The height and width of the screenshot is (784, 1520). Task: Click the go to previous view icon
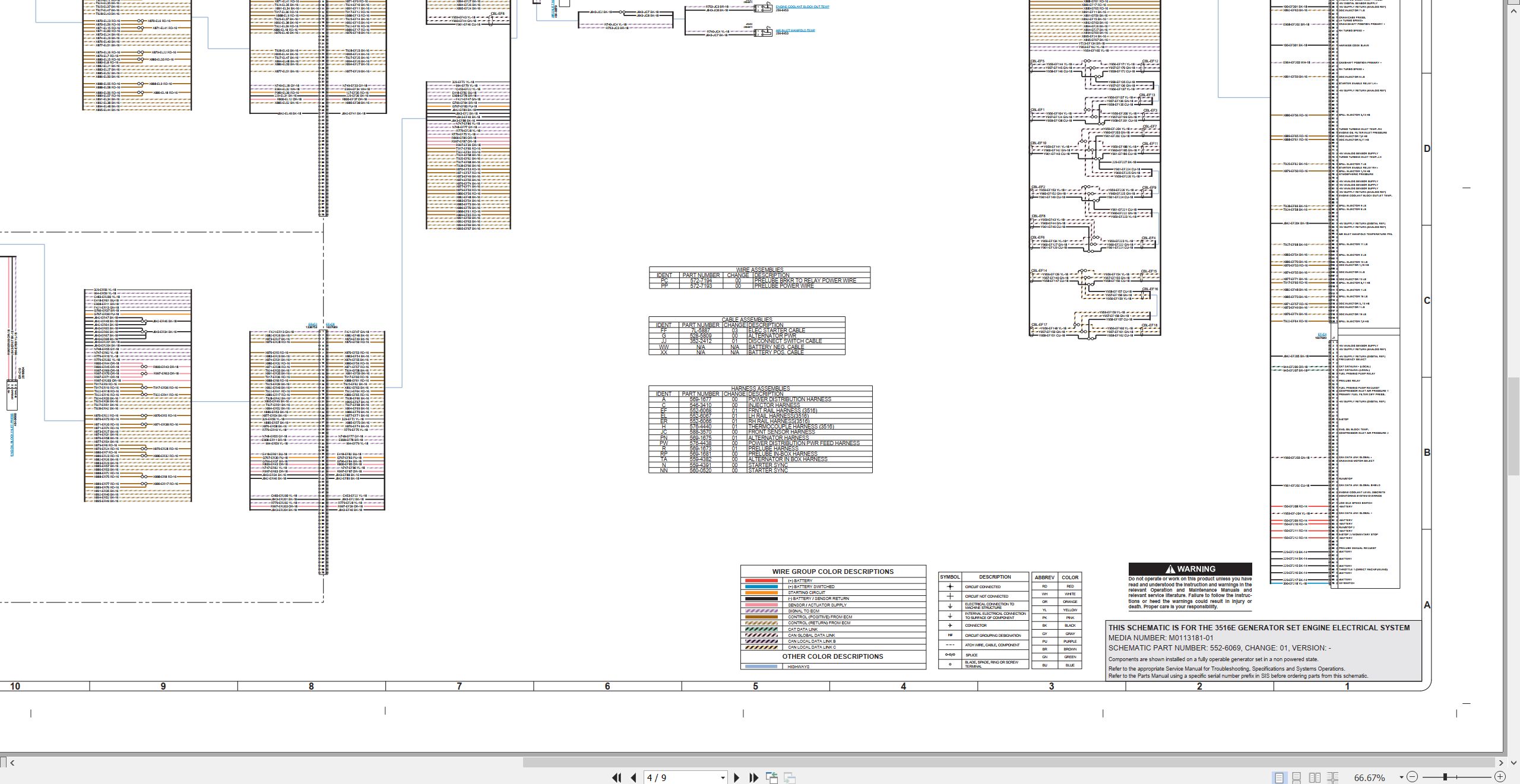pyautogui.click(x=772, y=777)
